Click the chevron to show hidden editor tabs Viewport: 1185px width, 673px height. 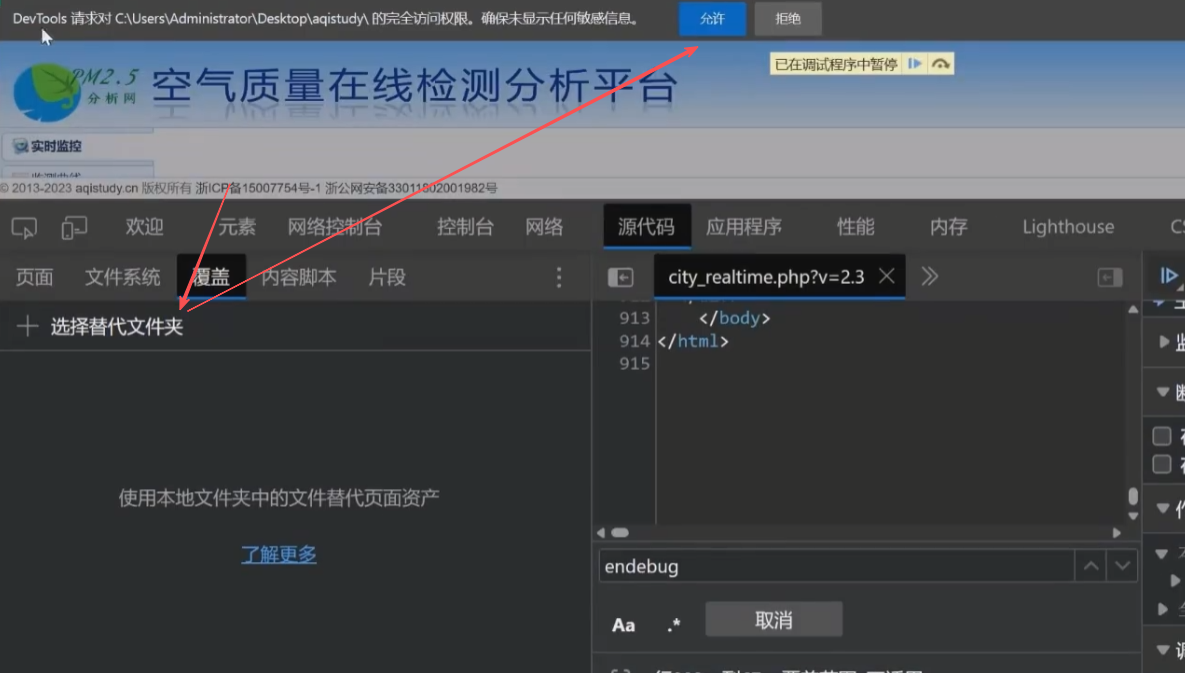[928, 277]
